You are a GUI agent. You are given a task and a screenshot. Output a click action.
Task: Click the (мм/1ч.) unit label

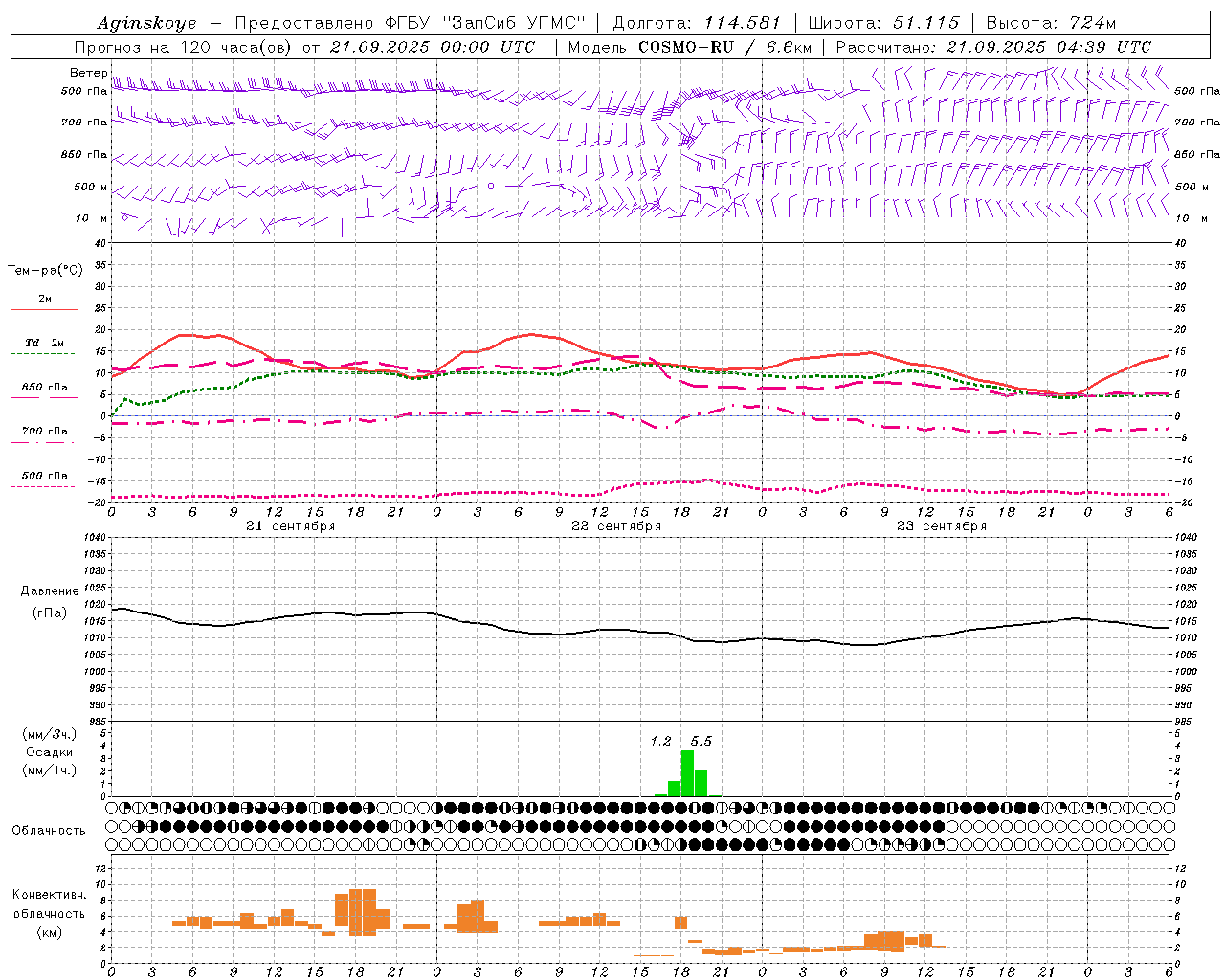(50, 770)
